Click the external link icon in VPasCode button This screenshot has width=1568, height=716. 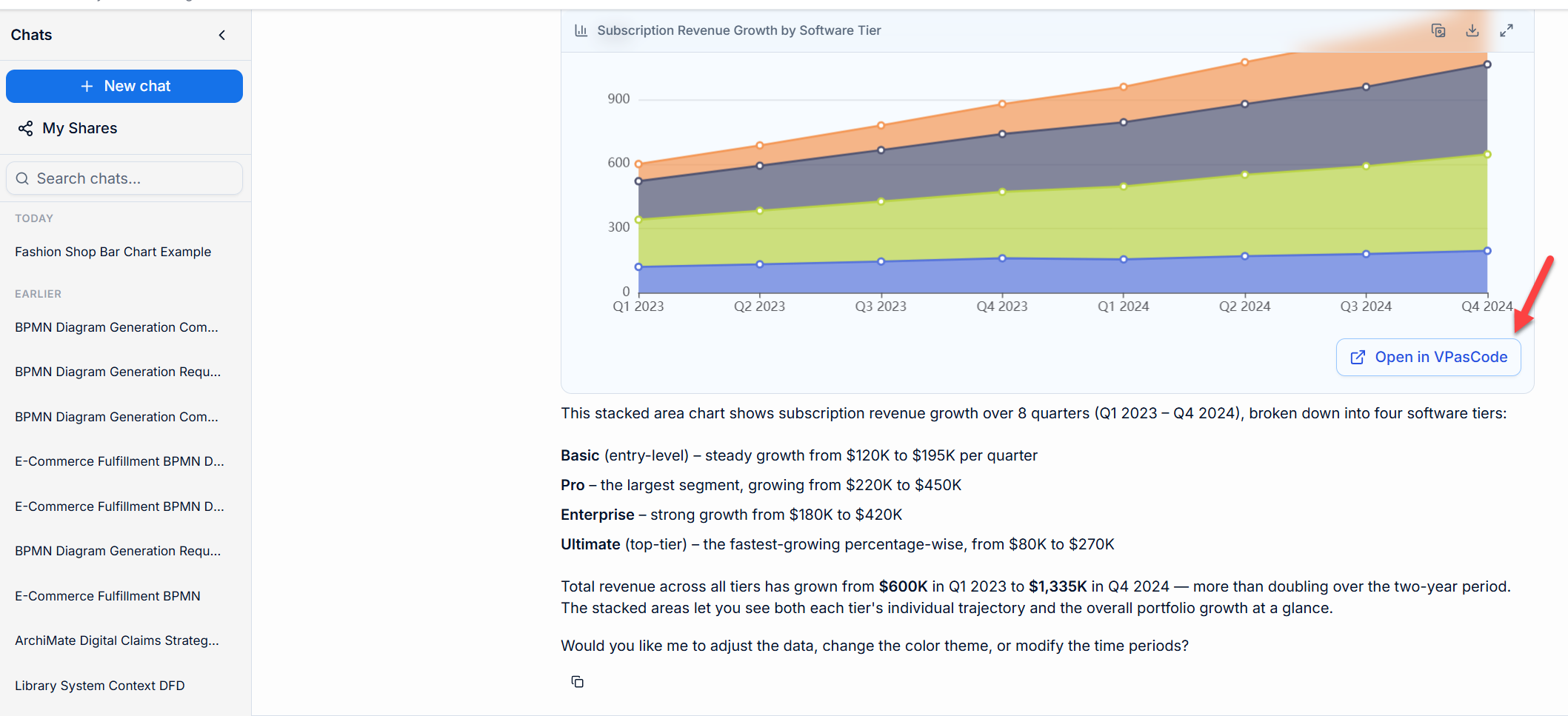tap(1358, 358)
